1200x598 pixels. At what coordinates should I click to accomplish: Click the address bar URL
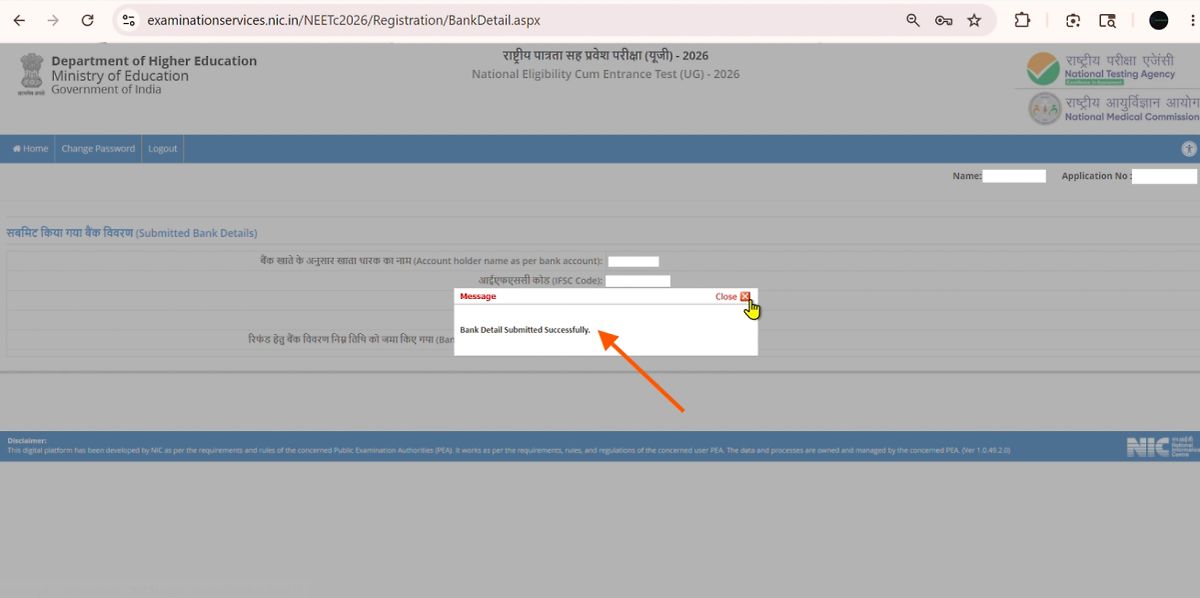[343, 20]
